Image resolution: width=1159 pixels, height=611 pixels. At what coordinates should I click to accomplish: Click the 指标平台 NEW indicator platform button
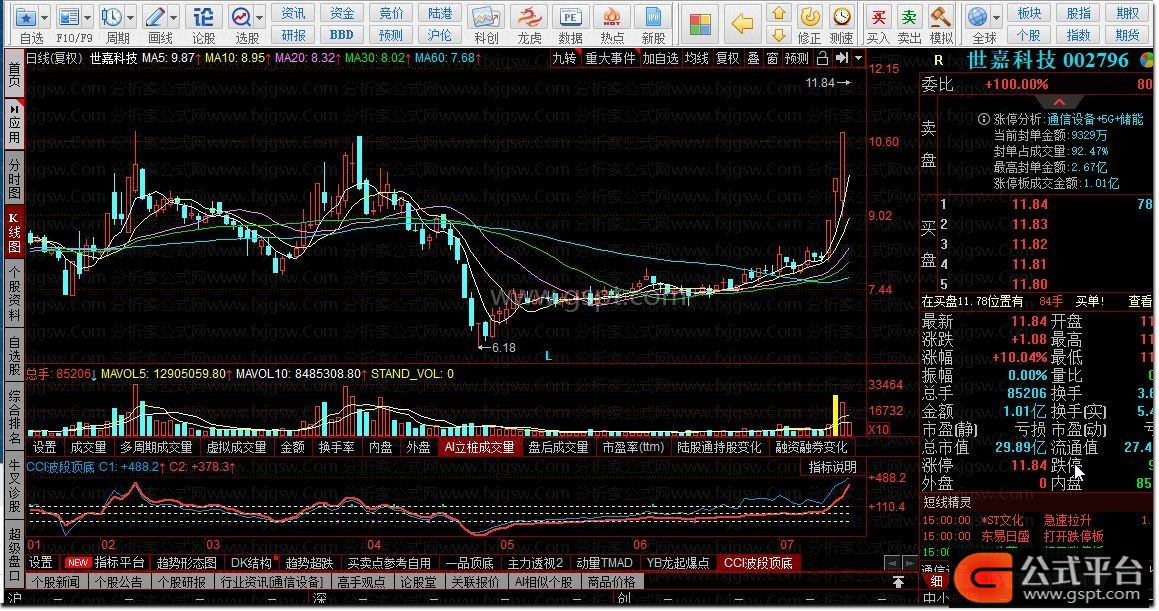coord(106,563)
